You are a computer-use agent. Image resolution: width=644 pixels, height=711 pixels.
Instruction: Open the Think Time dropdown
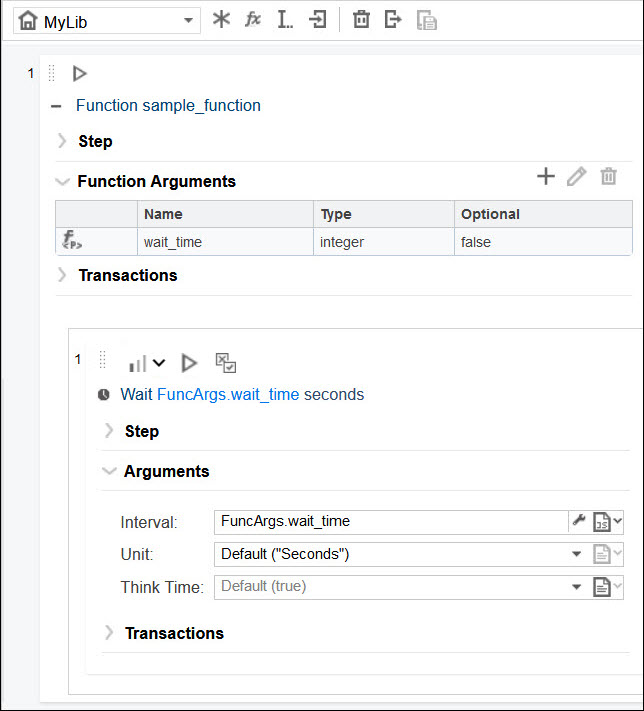(x=576, y=587)
